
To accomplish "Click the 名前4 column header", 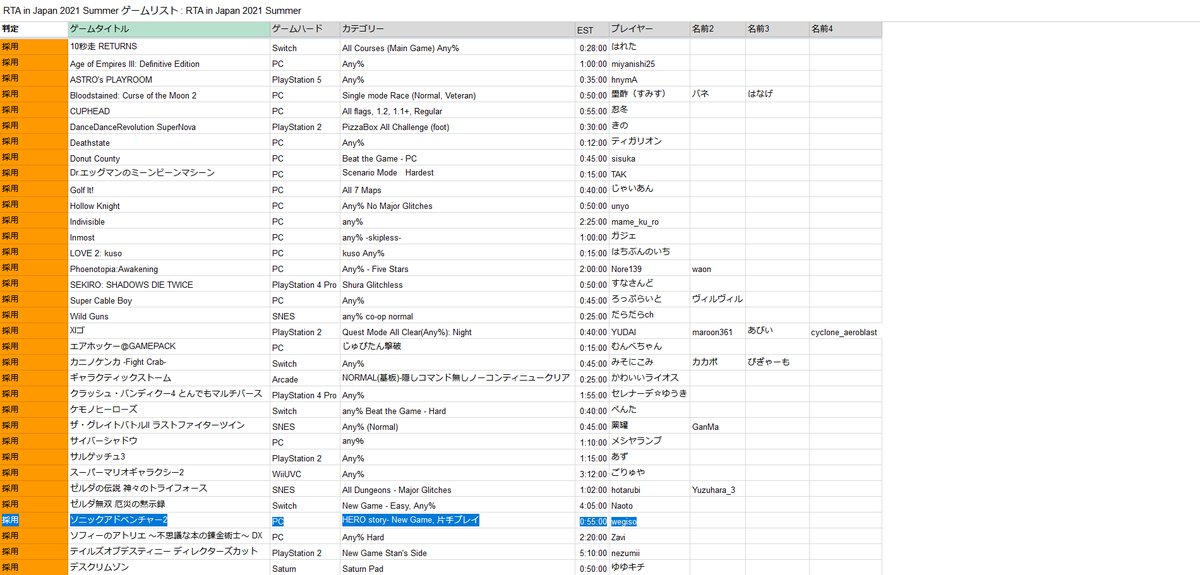I will pyautogui.click(x=845, y=30).
